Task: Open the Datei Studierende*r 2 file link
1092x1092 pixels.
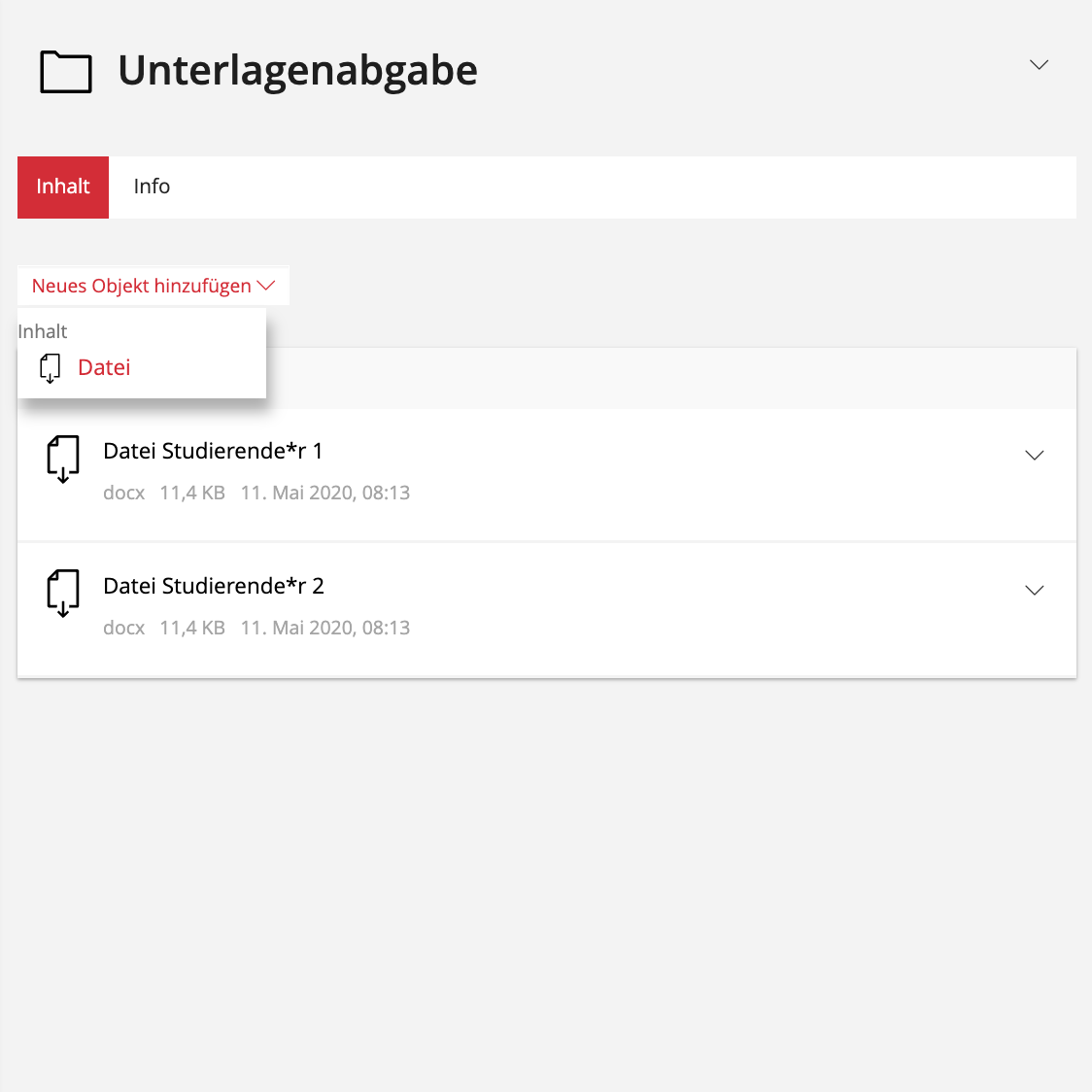Action: (214, 586)
